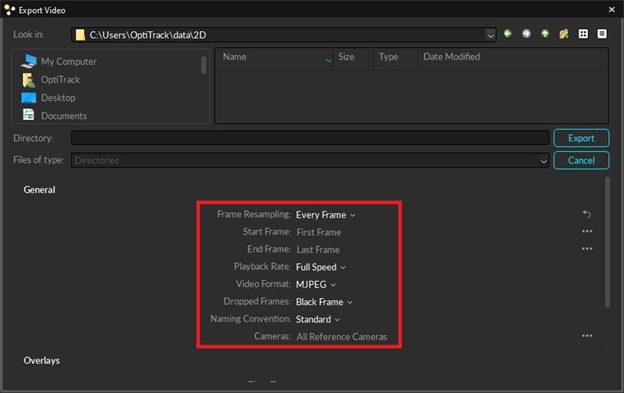Click the Forward navigation arrow icon
624x393 pixels.
[526, 34]
